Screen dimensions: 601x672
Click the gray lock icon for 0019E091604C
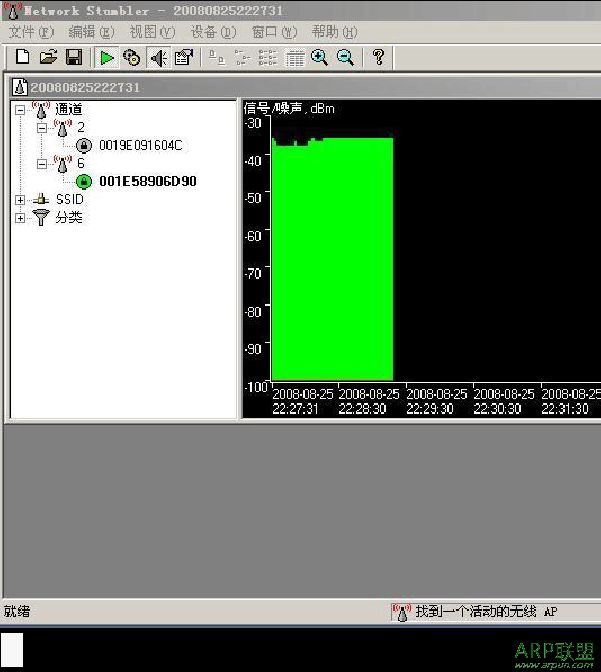84,146
